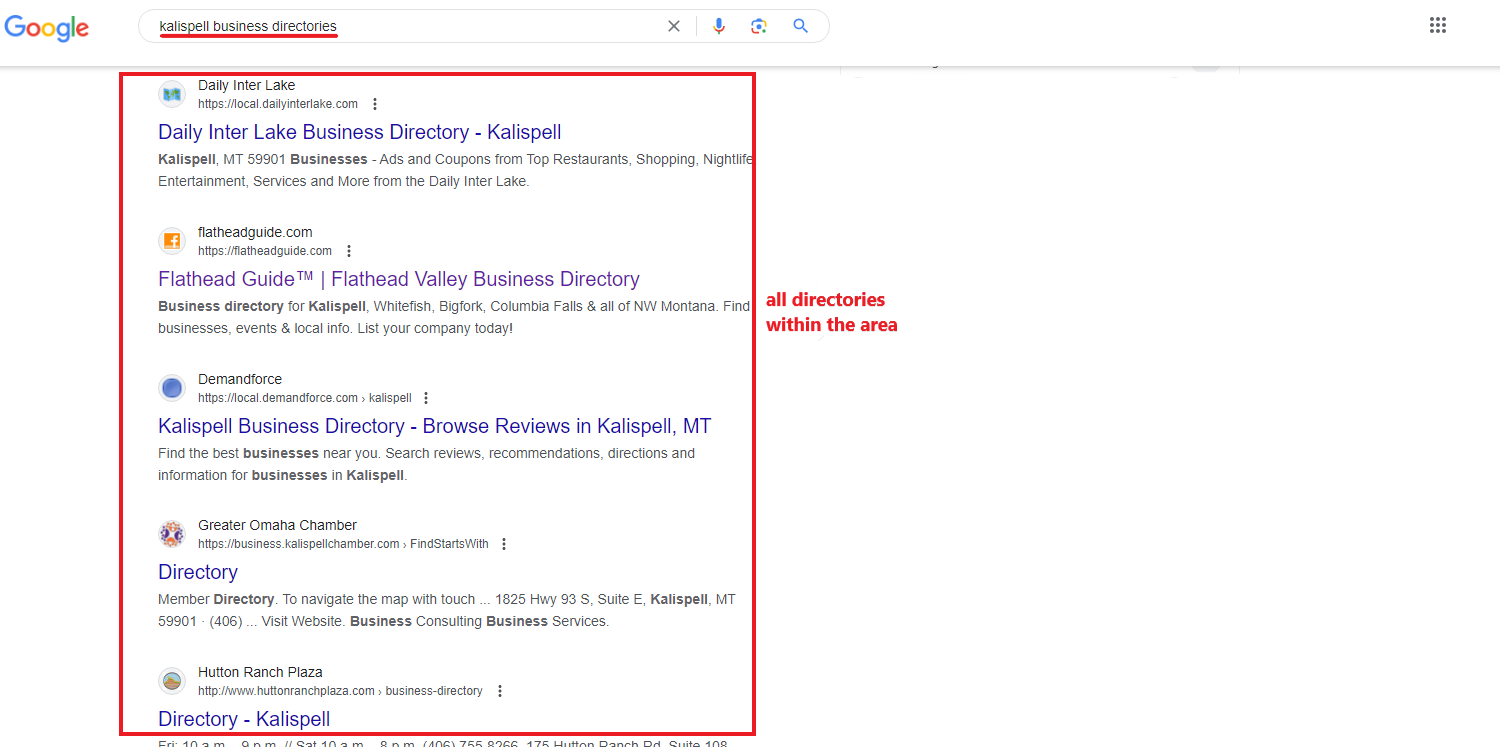Click the business.kalispellchamber.com › FindStartsWith URL

(344, 544)
